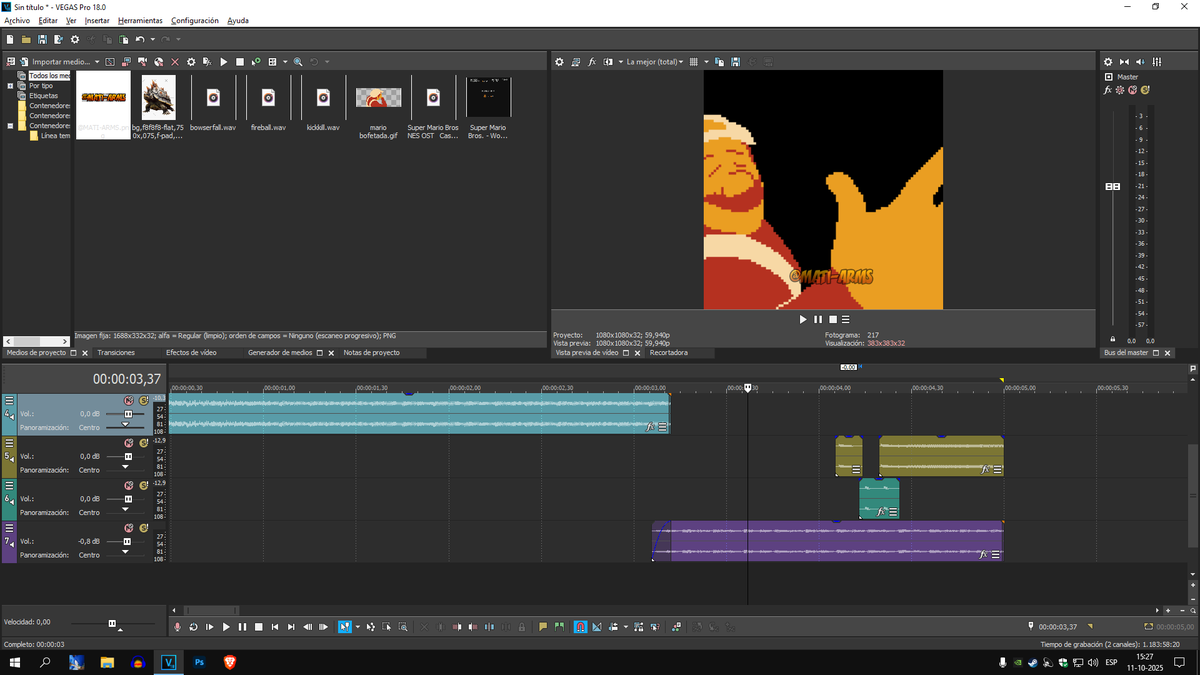Open media properties gear in Project Media toolbar

[191, 62]
